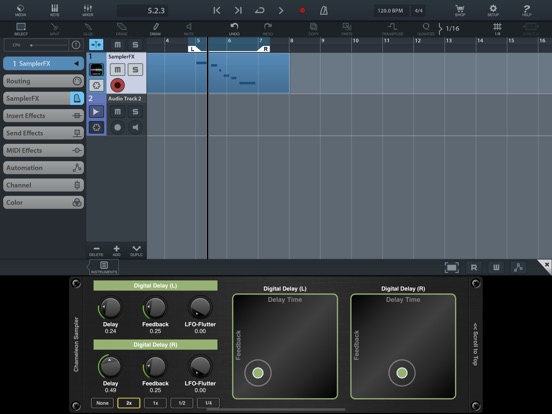Image resolution: width=552 pixels, height=414 pixels.
Task: Redo the last undone action
Action: [268, 29]
